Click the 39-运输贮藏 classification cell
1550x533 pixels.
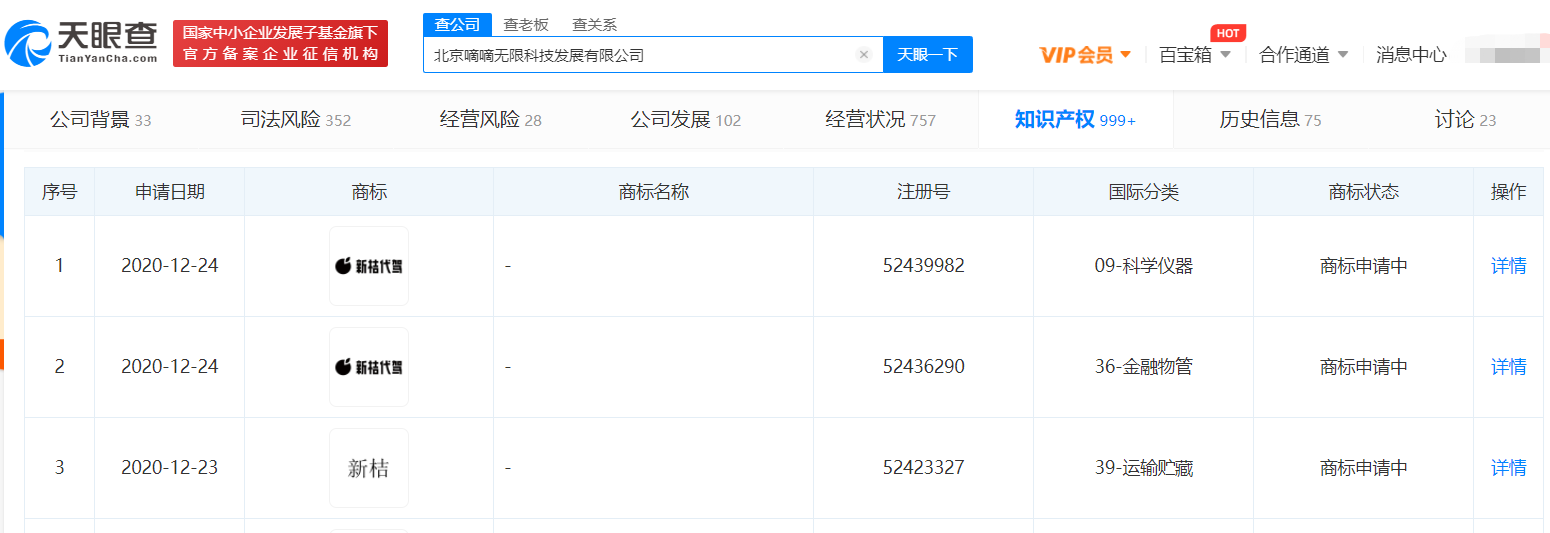click(1144, 468)
